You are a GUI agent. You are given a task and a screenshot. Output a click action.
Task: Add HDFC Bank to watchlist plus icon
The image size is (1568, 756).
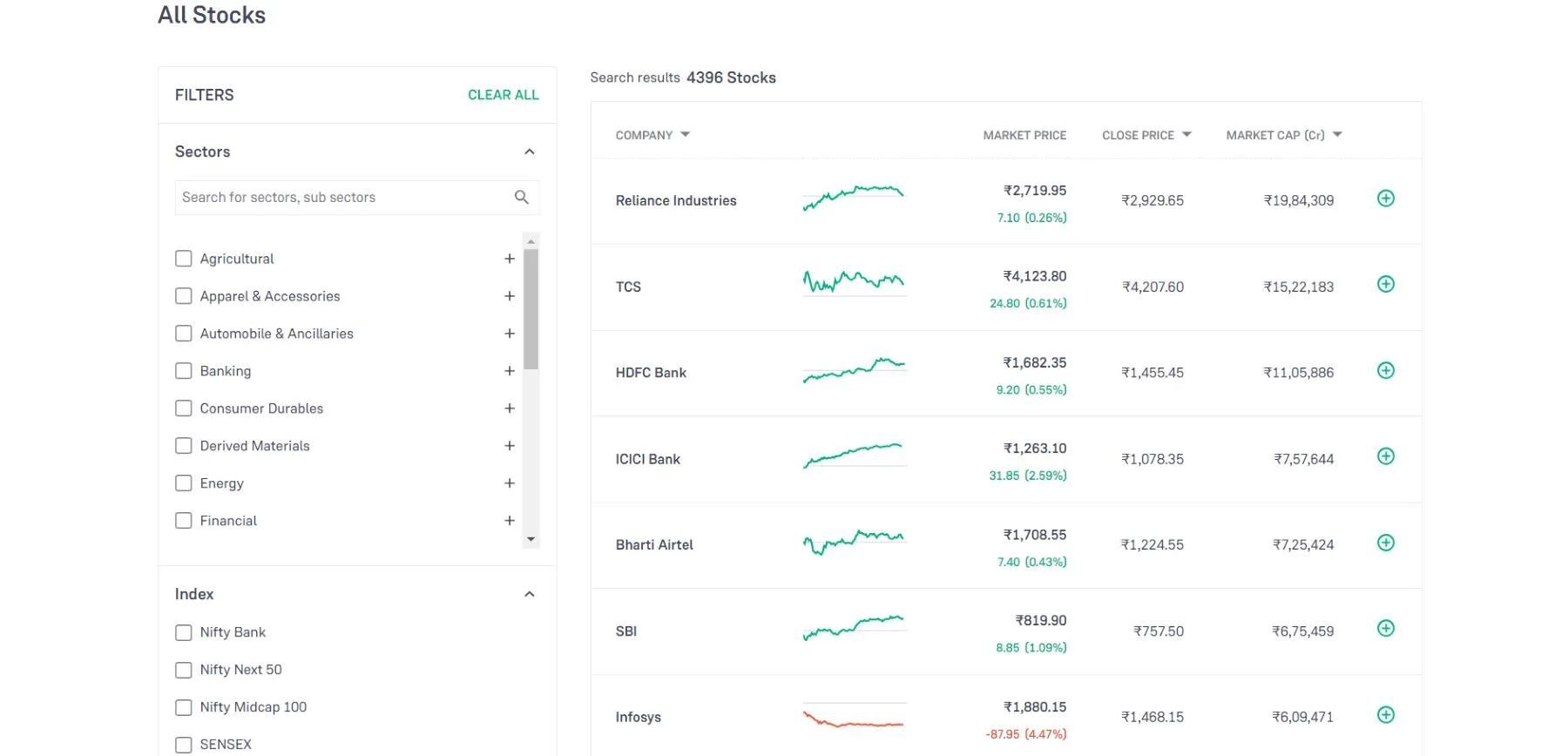coord(1385,370)
